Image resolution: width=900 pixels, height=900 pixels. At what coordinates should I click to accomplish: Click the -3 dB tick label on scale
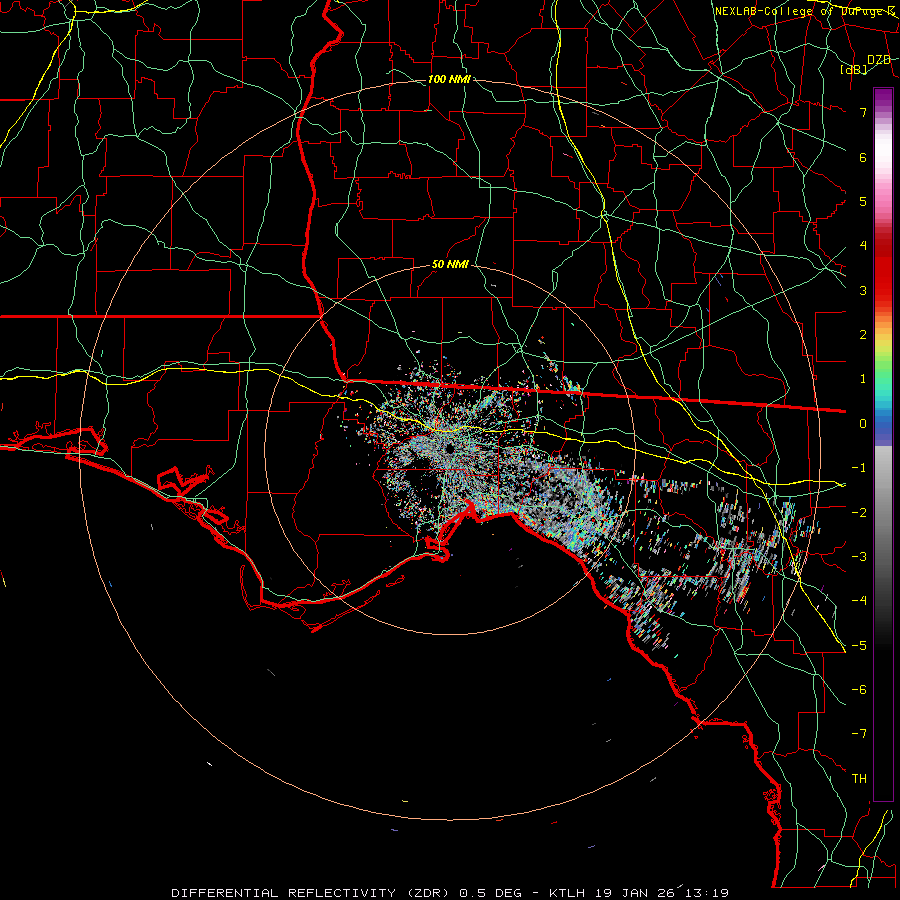point(859,556)
